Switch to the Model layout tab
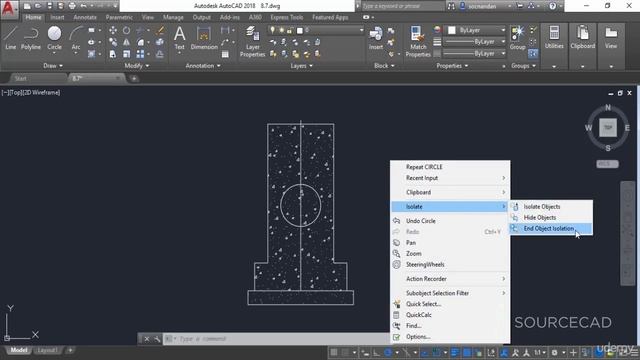Image resolution: width=640 pixels, height=360 pixels. click(x=19, y=350)
